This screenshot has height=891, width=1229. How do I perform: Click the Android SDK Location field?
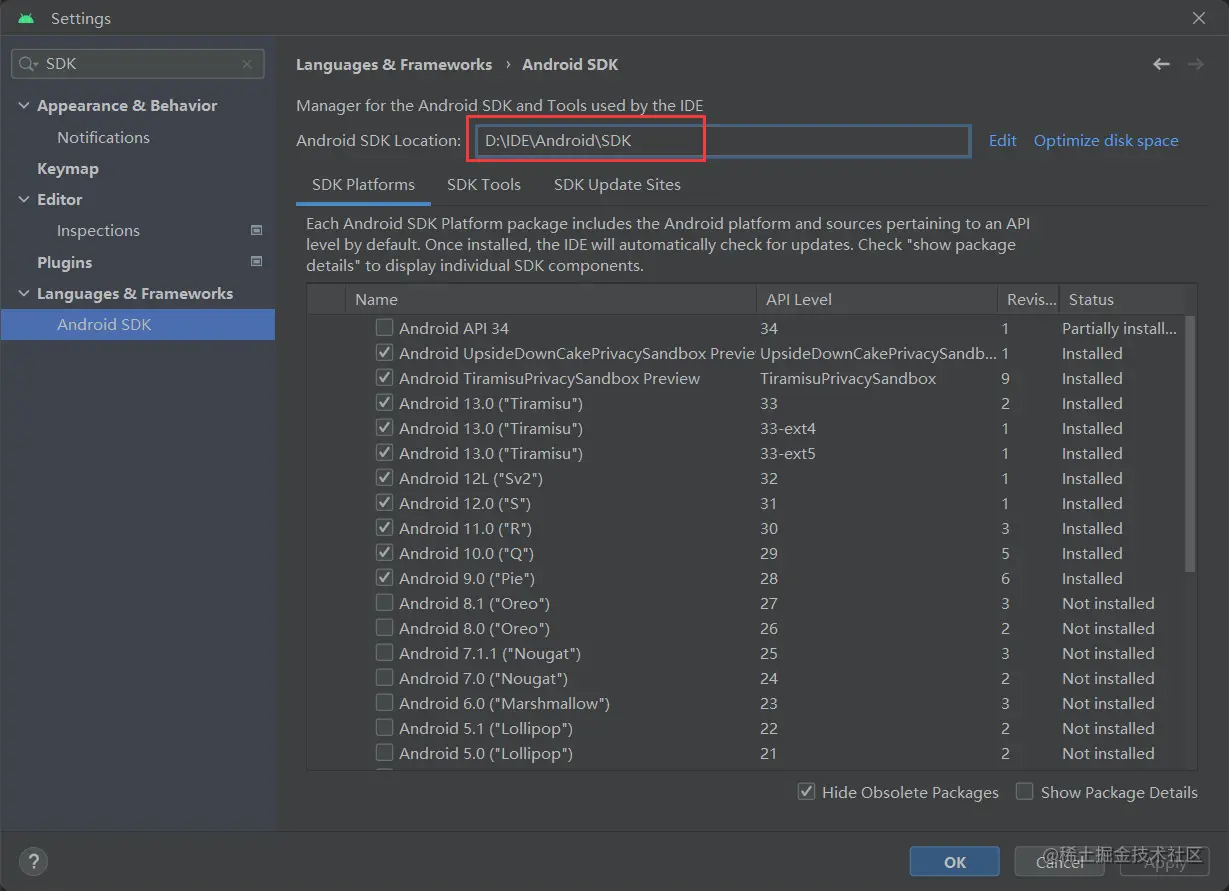coord(720,141)
